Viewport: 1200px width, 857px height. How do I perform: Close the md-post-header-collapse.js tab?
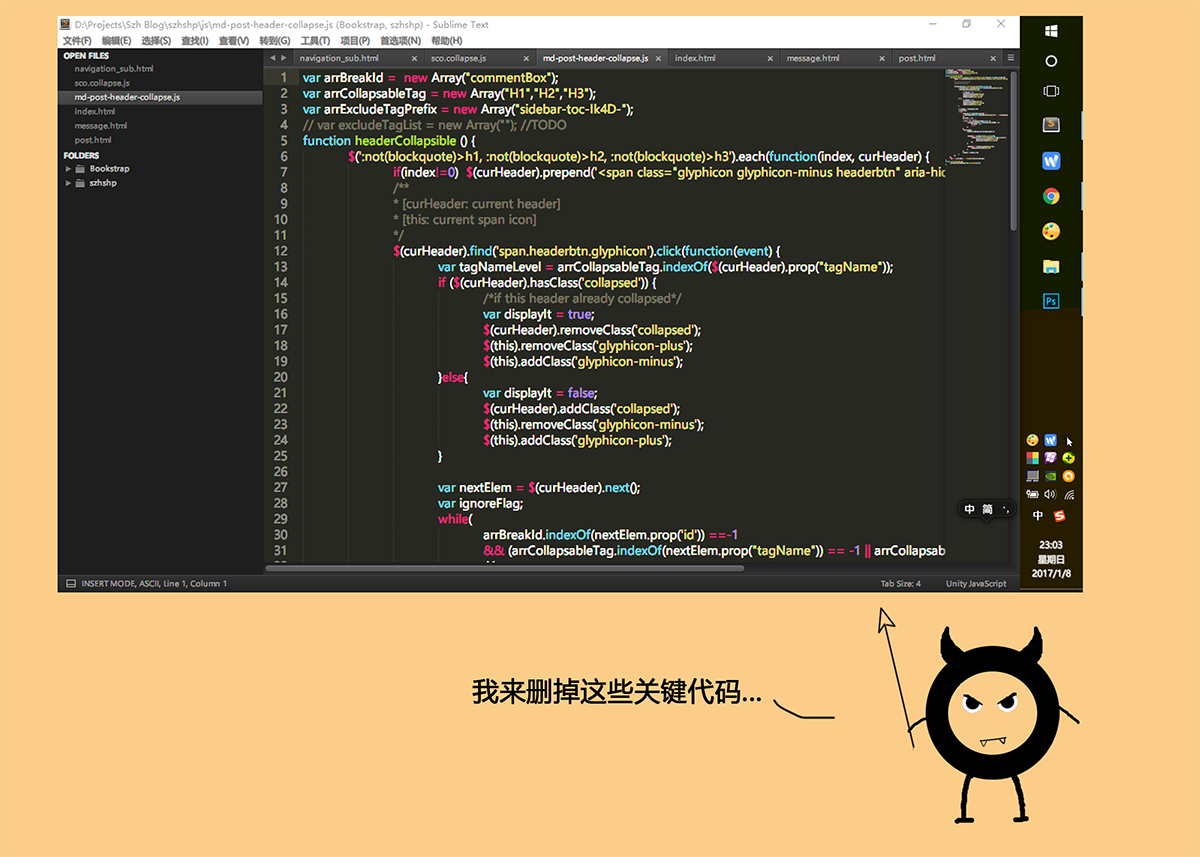[x=658, y=59]
